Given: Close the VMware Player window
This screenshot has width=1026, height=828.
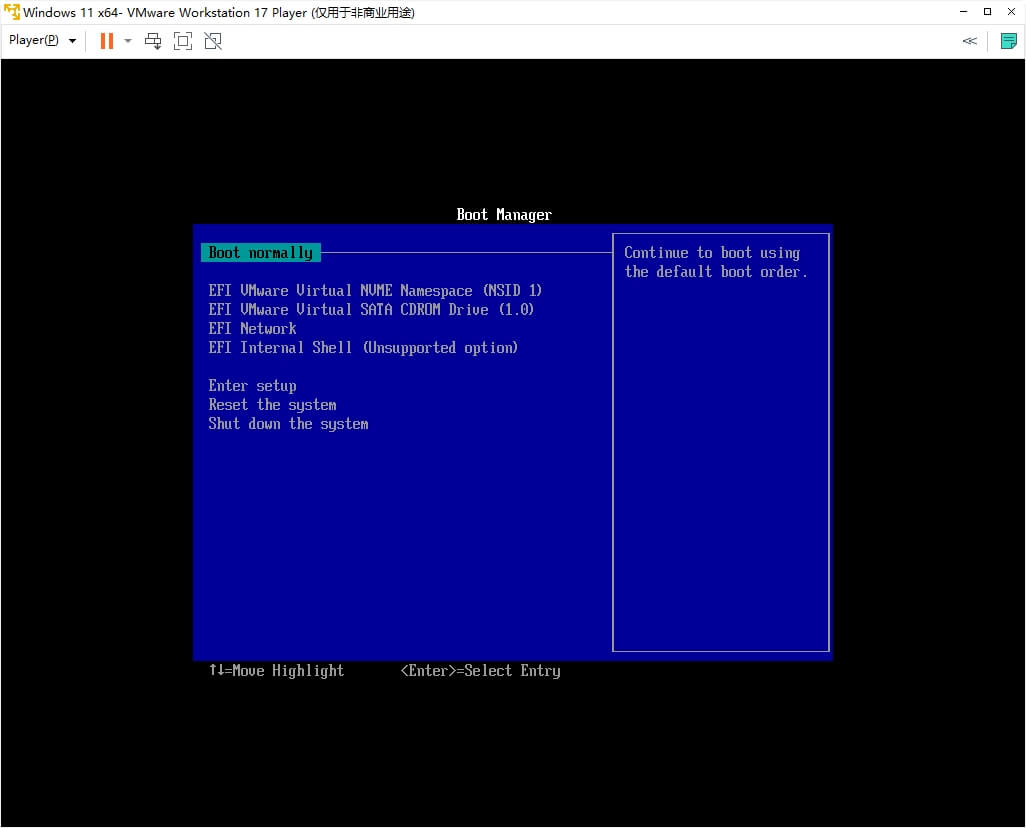Looking at the screenshot, I should [1012, 12].
